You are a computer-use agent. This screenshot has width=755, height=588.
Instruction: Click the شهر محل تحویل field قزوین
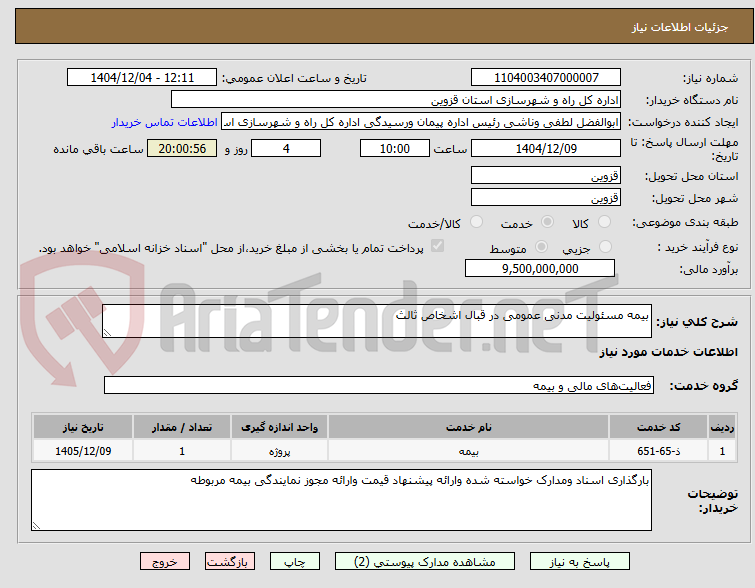[x=546, y=197]
